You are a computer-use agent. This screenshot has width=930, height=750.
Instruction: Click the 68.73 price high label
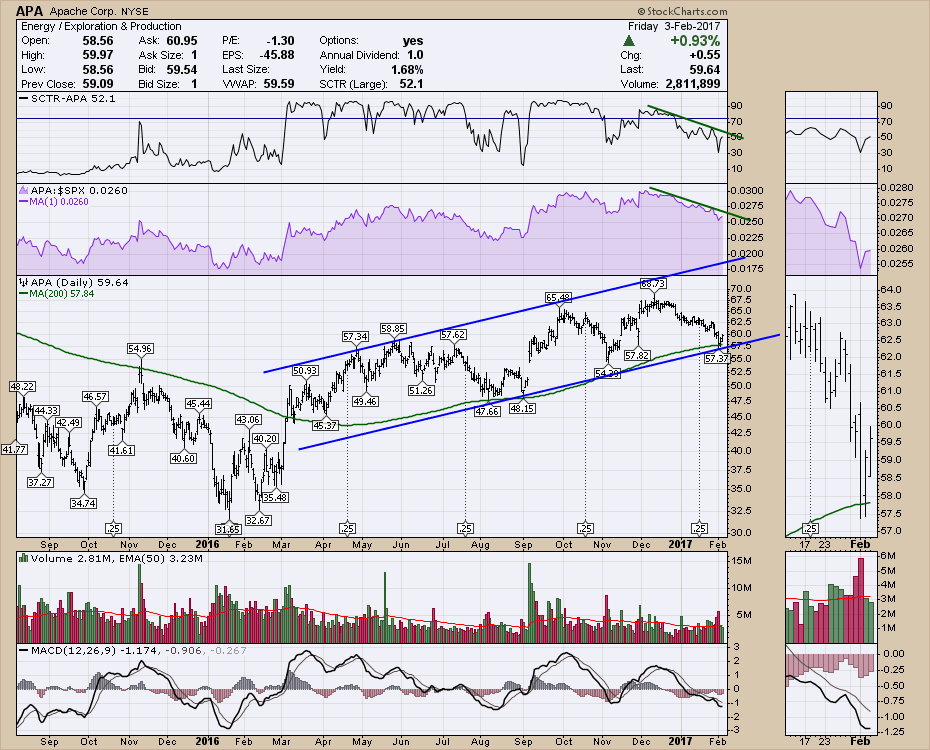click(654, 283)
